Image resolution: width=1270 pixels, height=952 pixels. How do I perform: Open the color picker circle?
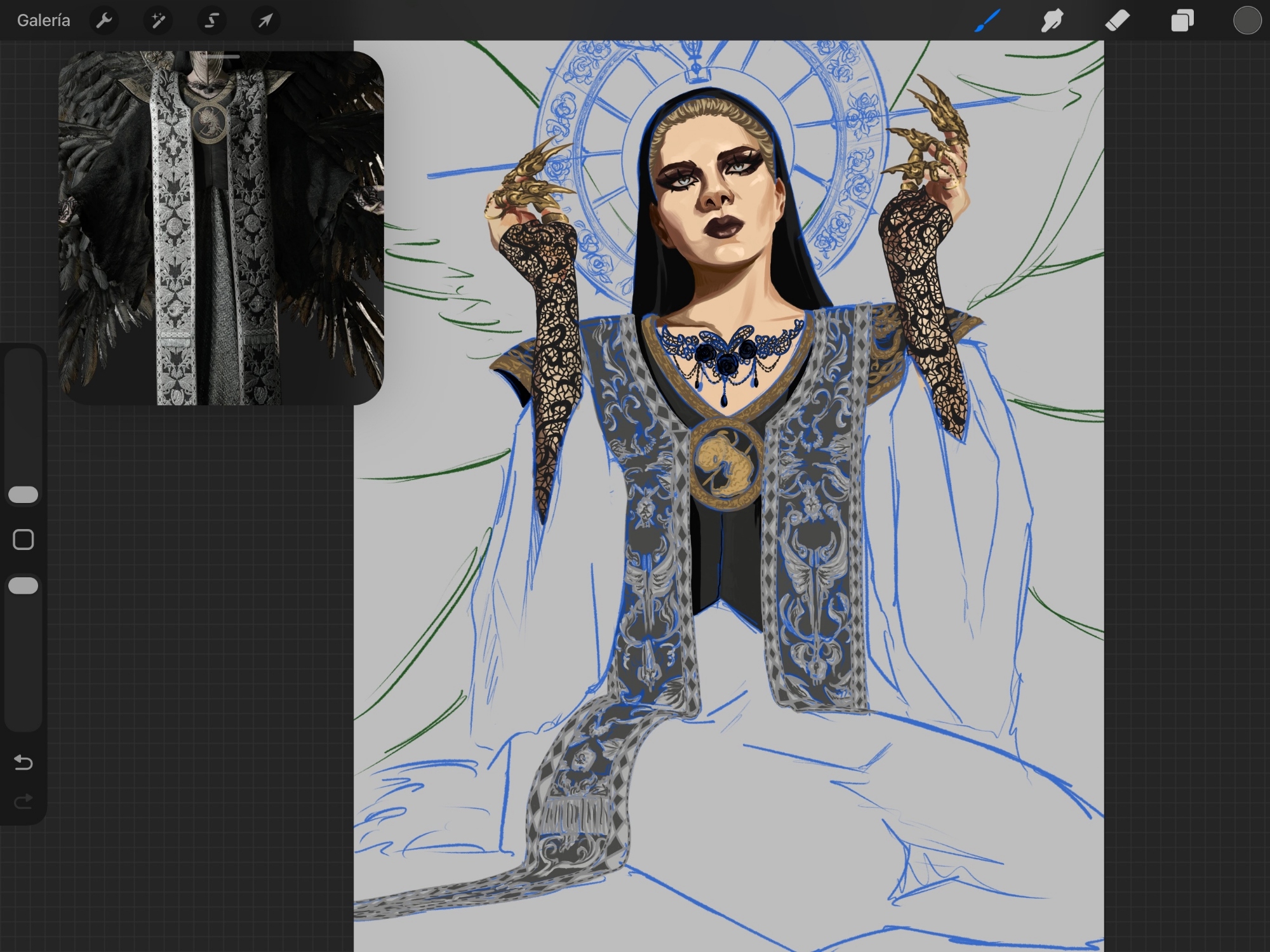click(1247, 21)
